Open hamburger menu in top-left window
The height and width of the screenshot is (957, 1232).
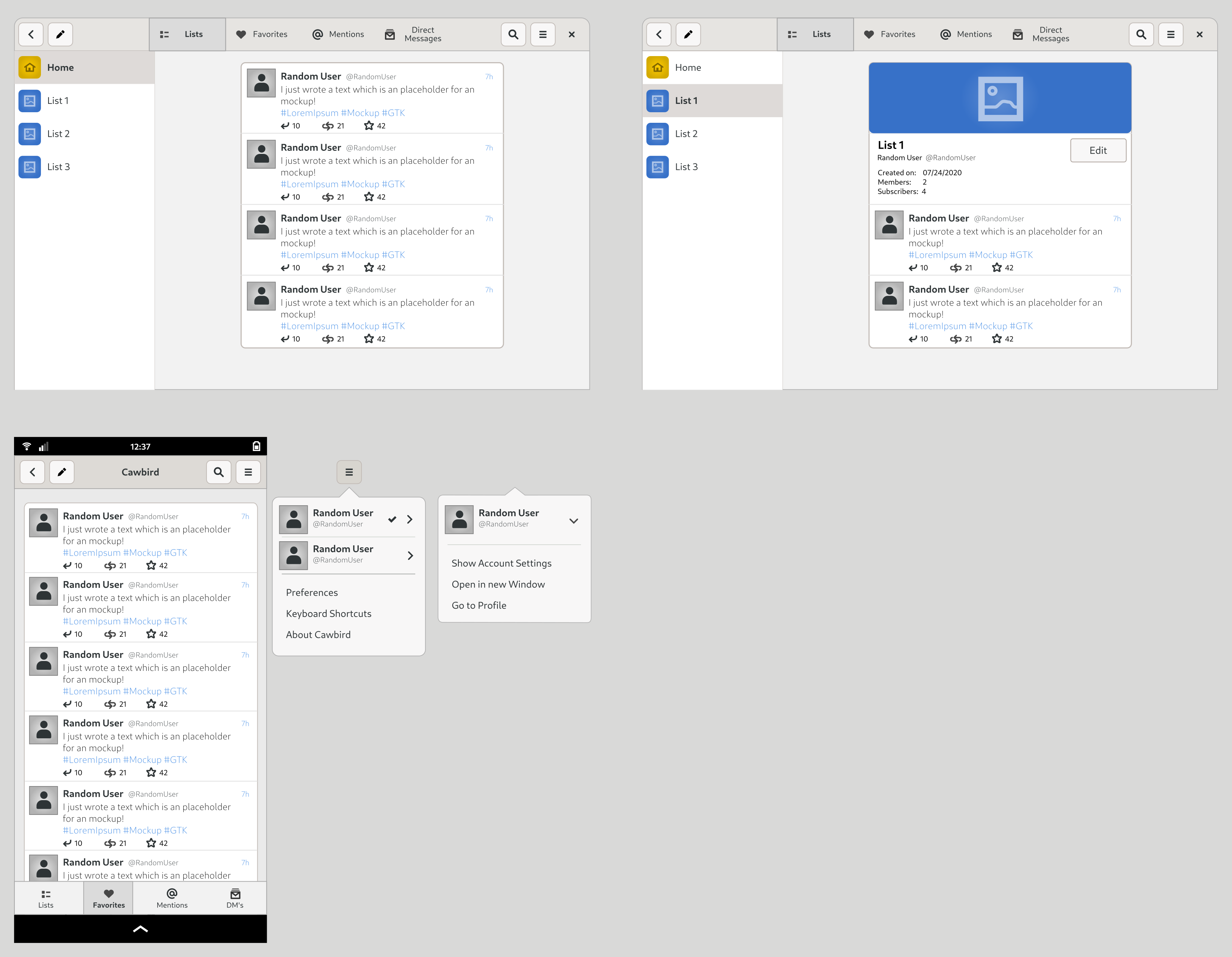[x=543, y=34]
